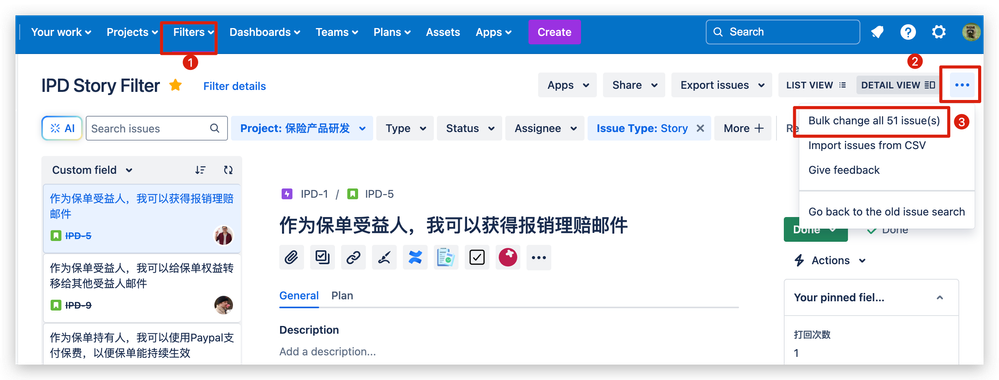Click the attach paperclip icon on the issue
Image resolution: width=999 pixels, height=380 pixels.
click(291, 258)
